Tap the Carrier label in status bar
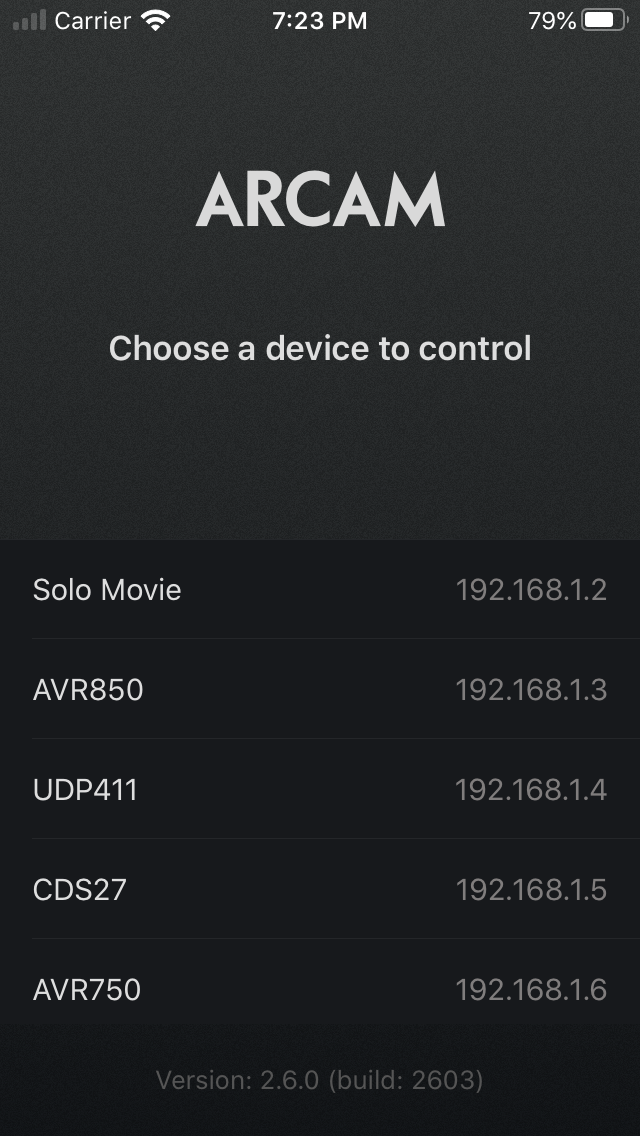The width and height of the screenshot is (640, 1136). click(x=93, y=21)
